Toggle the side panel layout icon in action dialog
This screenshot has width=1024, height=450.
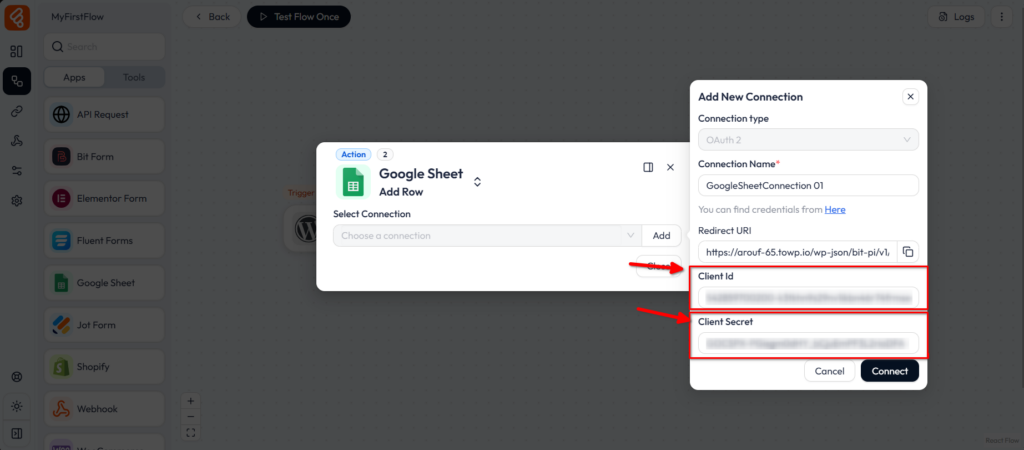pyautogui.click(x=648, y=167)
